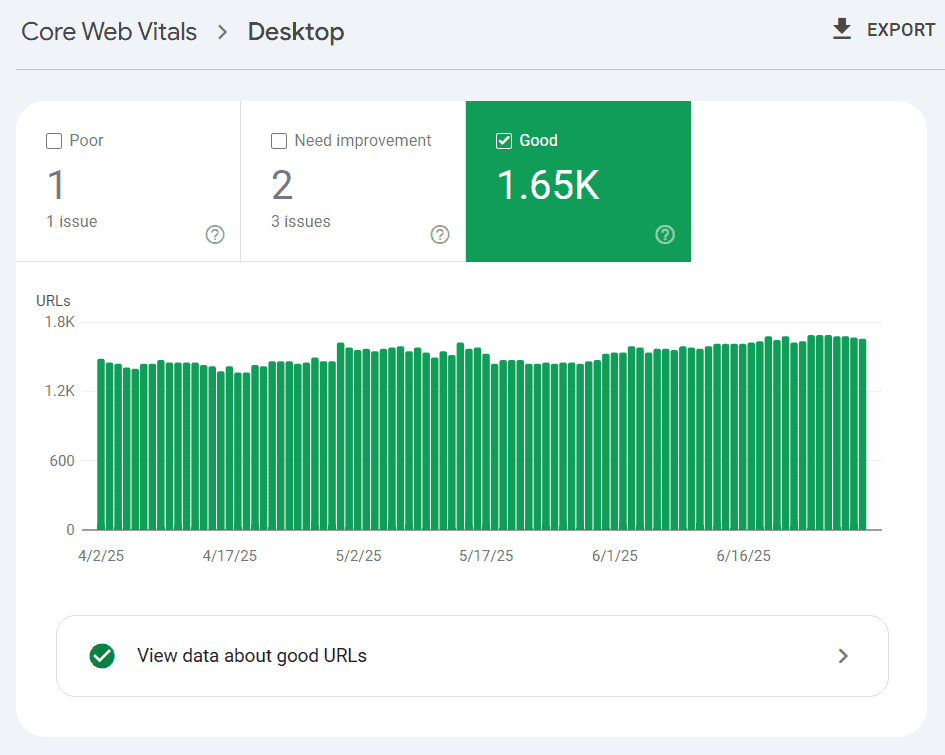945x755 pixels.
Task: Click the URLs axis label
Action: [x=53, y=301]
